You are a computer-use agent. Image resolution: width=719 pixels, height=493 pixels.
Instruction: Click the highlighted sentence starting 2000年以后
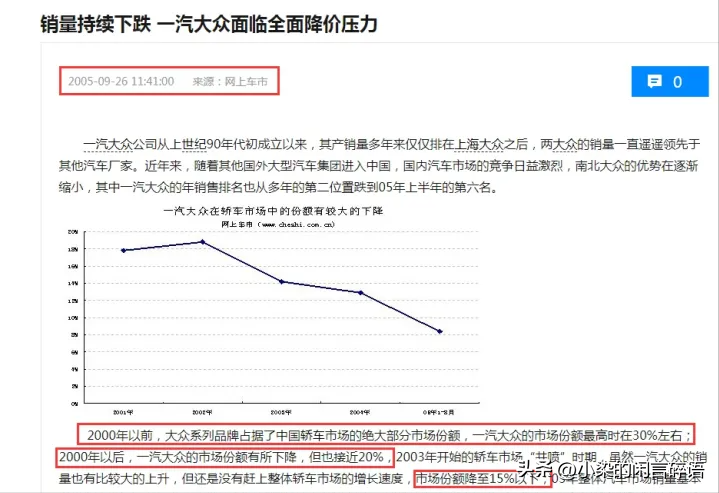[x=222, y=456]
